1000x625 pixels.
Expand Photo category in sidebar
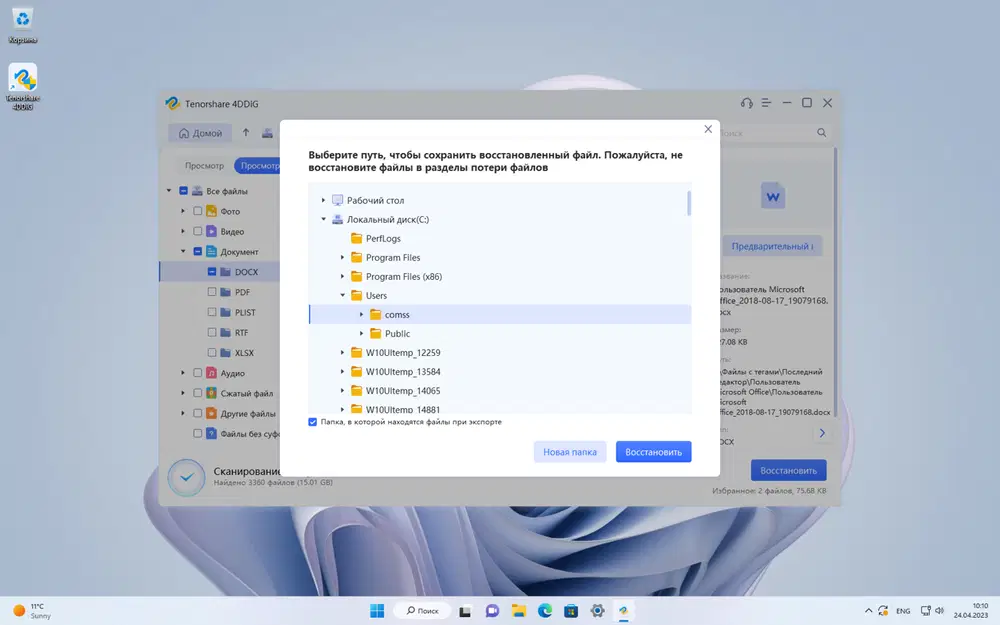point(182,211)
